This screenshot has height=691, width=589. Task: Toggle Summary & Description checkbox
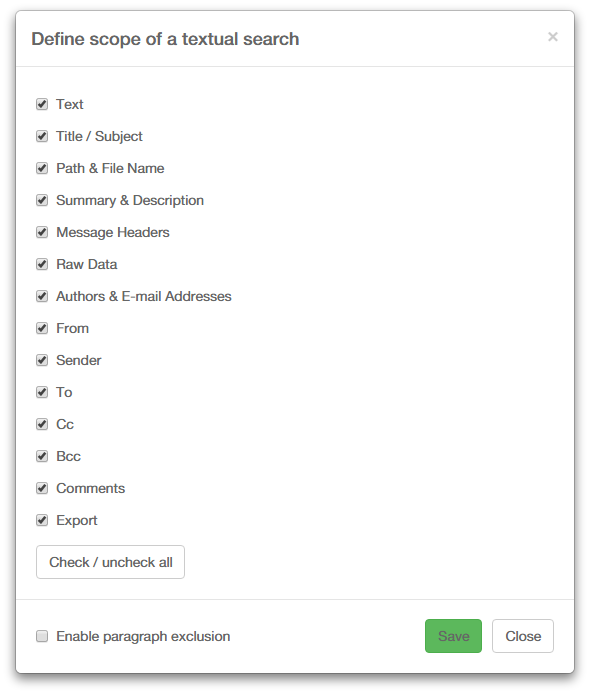tap(42, 201)
